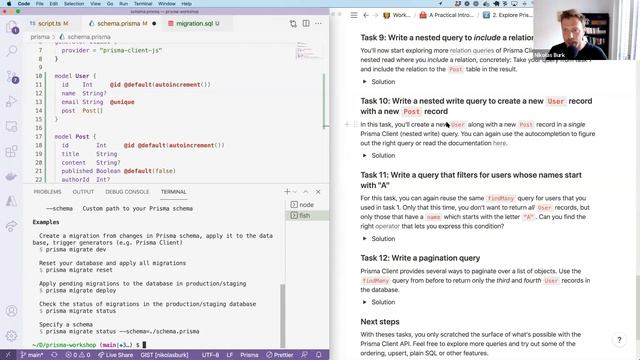The width and height of the screenshot is (640, 360).
Task: Show errors and warnings count
Action: tap(78, 355)
